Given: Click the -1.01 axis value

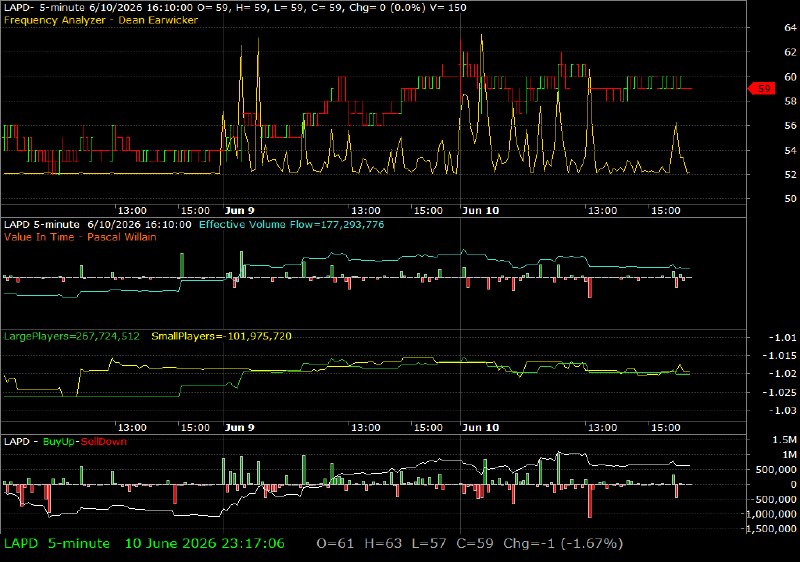Looking at the screenshot, I should tap(782, 337).
